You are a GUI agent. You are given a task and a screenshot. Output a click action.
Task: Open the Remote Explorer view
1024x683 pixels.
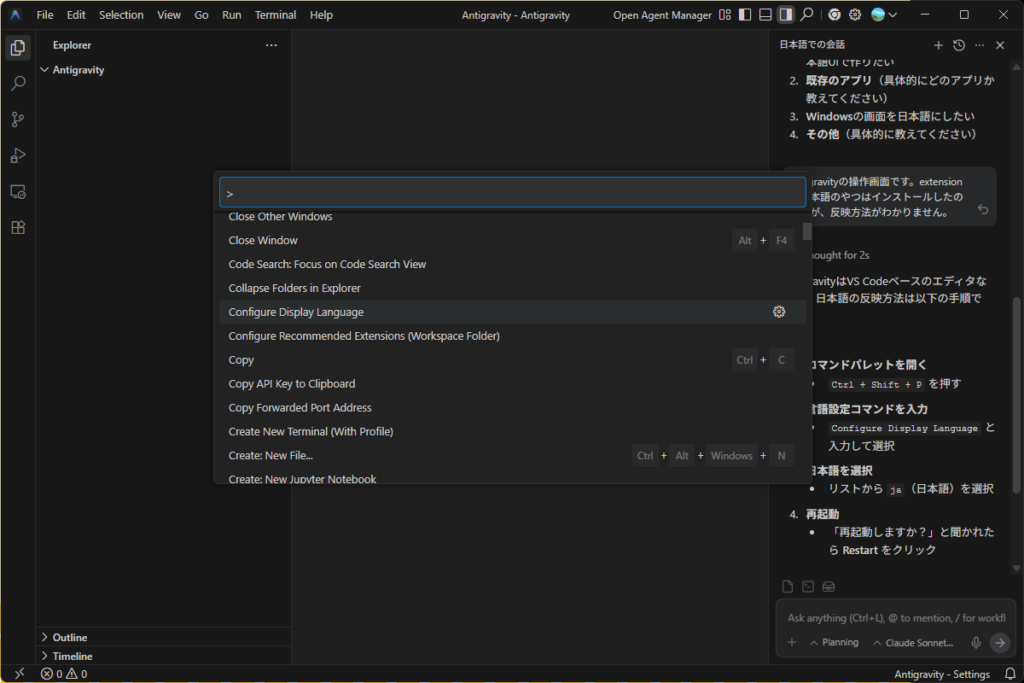point(17,191)
